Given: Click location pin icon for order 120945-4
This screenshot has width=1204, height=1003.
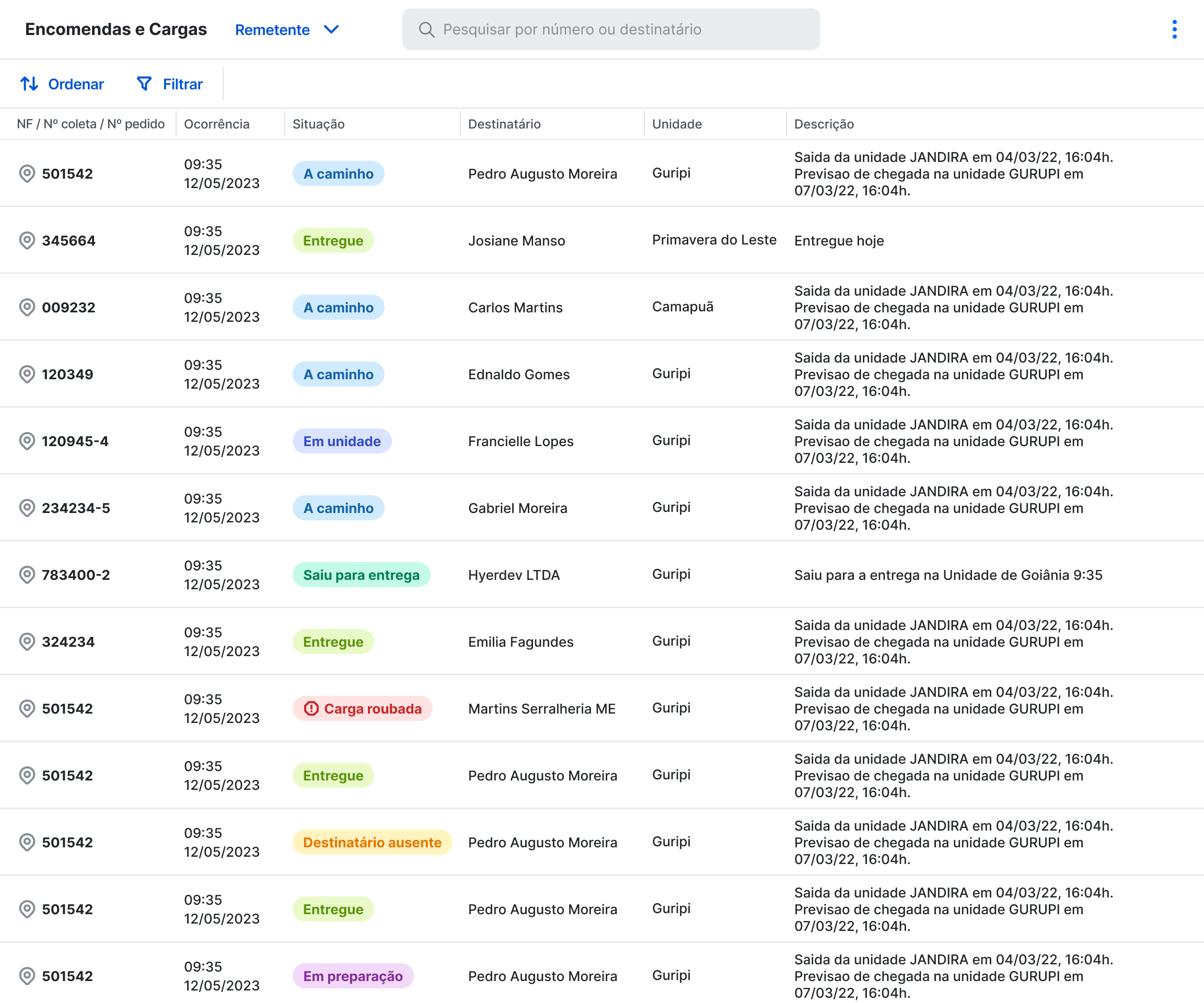Looking at the screenshot, I should click(x=27, y=441).
